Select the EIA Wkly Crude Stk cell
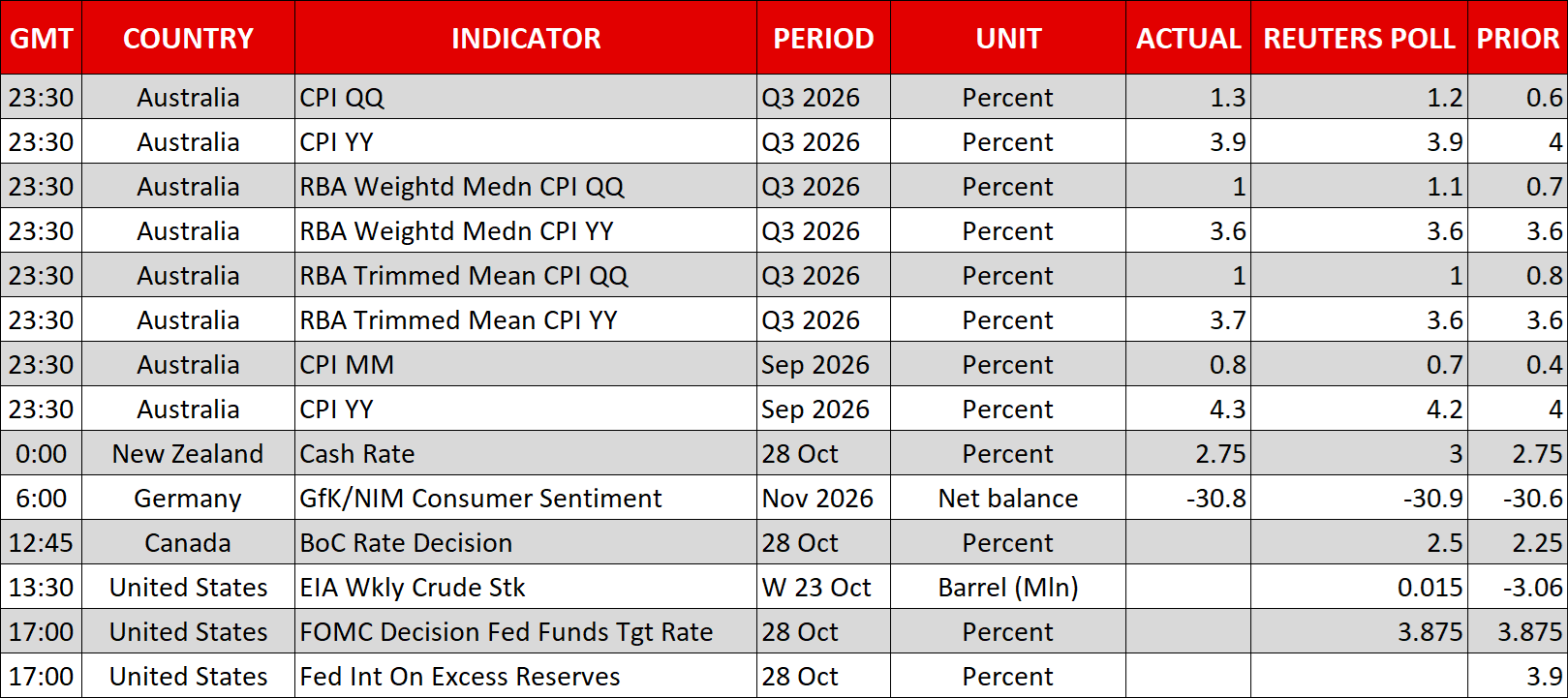Image resolution: width=1568 pixels, height=698 pixels. coord(526,588)
